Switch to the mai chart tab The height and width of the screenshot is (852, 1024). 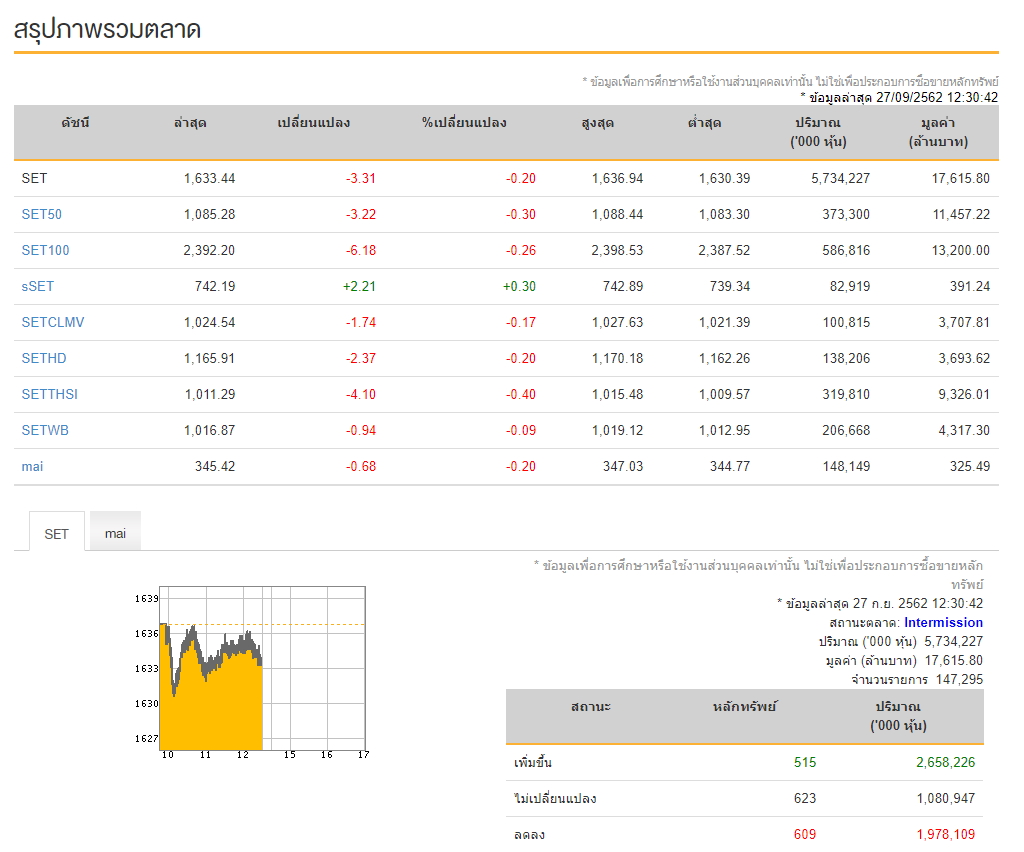coord(115,532)
